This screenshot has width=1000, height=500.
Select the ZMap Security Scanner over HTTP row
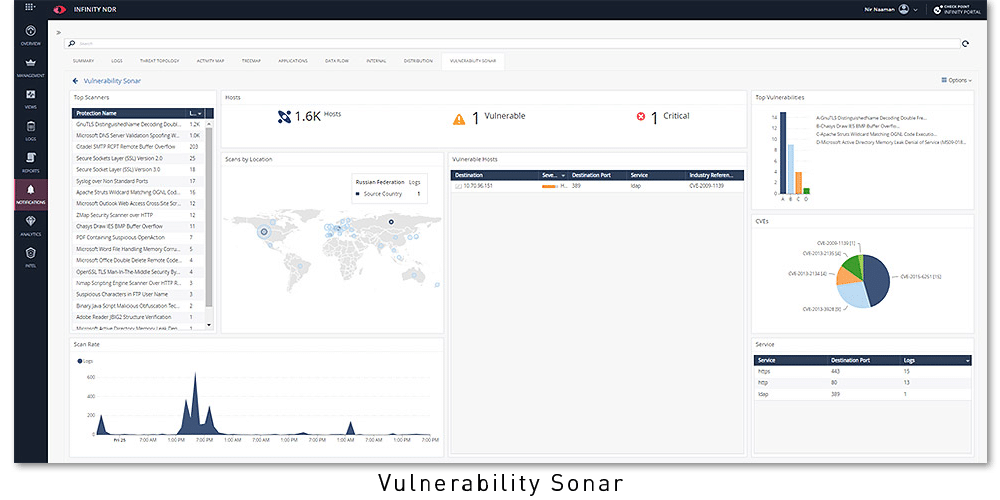click(x=138, y=215)
